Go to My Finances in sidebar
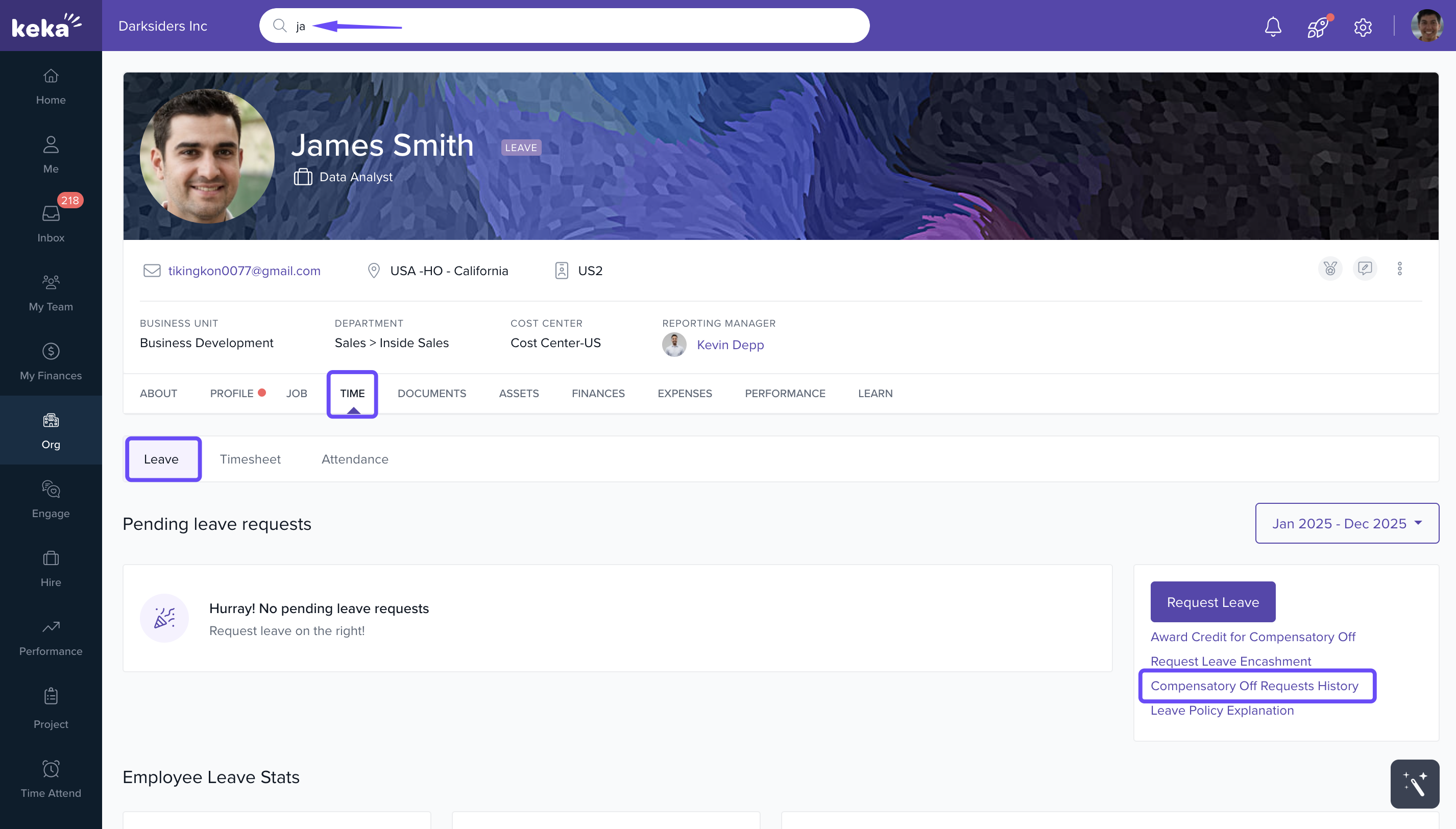Viewport: 1456px width, 829px height. click(51, 361)
